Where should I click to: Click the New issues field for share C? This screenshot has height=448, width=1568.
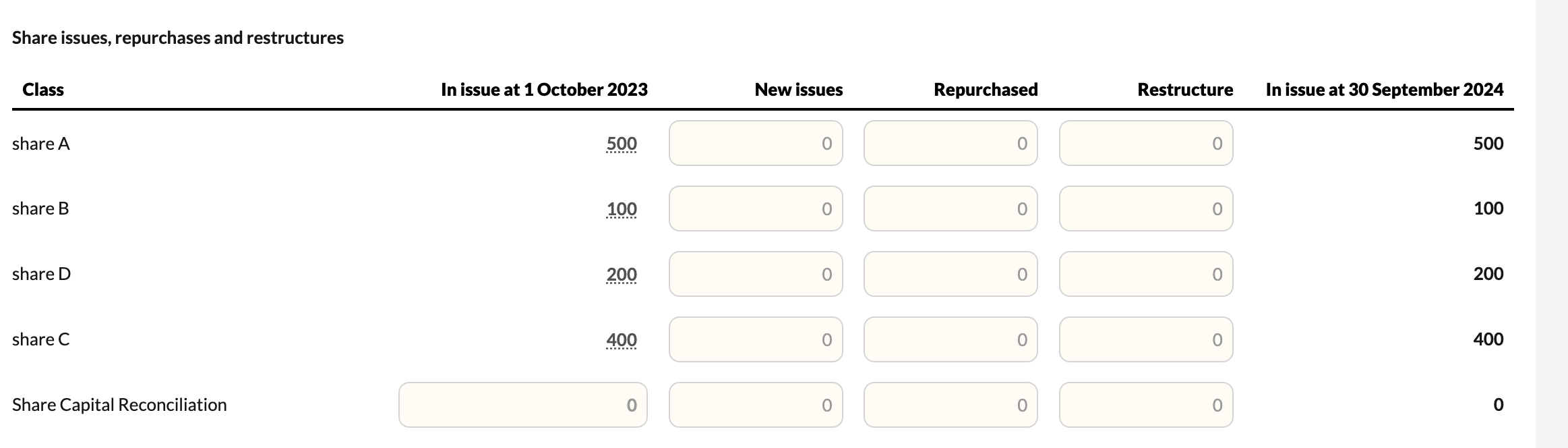pyautogui.click(x=756, y=339)
